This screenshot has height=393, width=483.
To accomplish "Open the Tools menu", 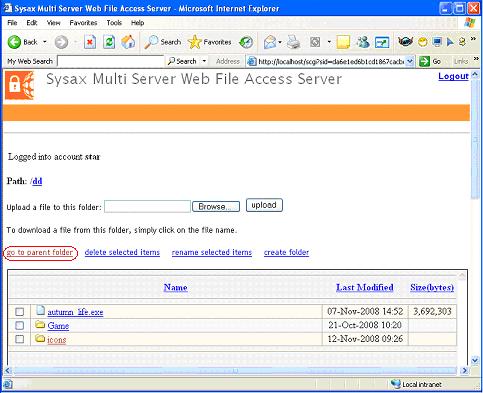I will coord(114,23).
